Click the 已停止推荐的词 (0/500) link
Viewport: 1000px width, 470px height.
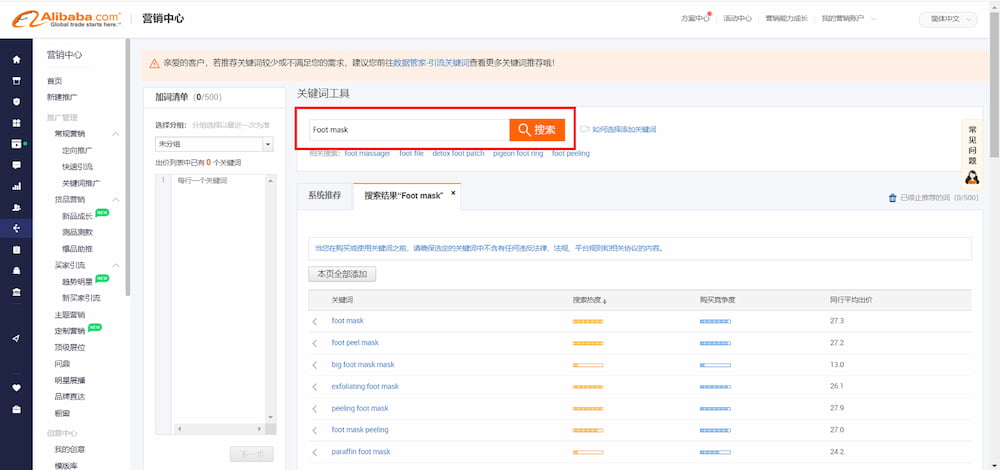pyautogui.click(x=939, y=198)
